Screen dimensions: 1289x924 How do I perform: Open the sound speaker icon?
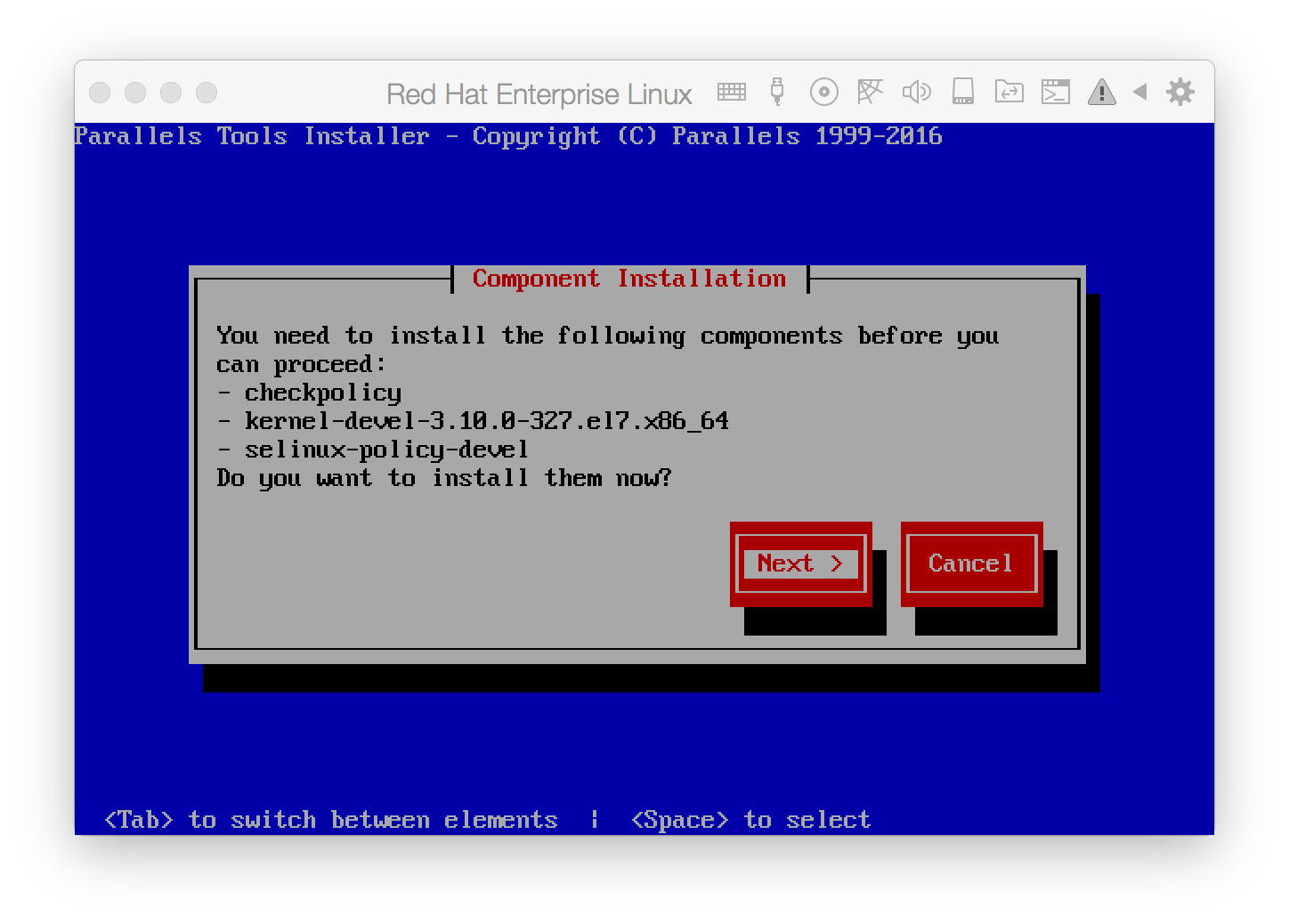tap(916, 92)
